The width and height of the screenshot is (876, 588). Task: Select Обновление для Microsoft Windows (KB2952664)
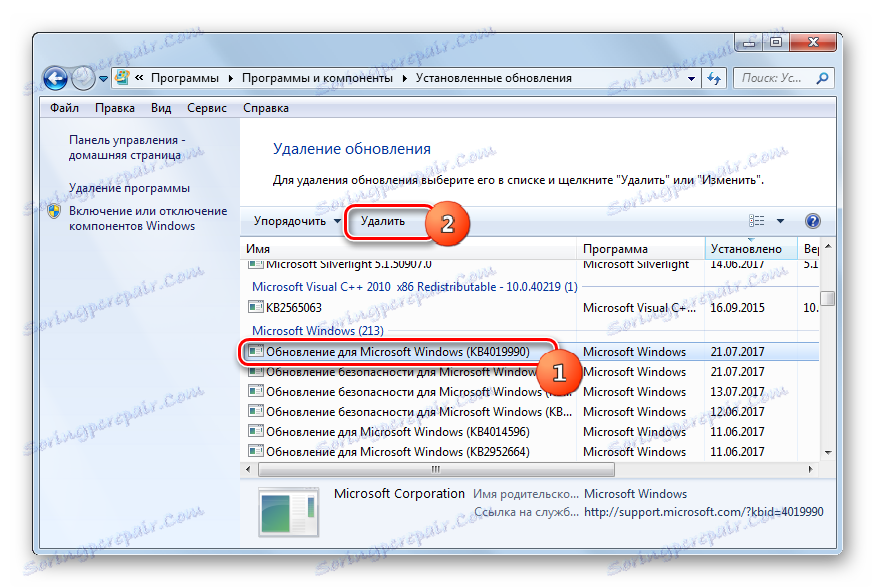(532, 452)
